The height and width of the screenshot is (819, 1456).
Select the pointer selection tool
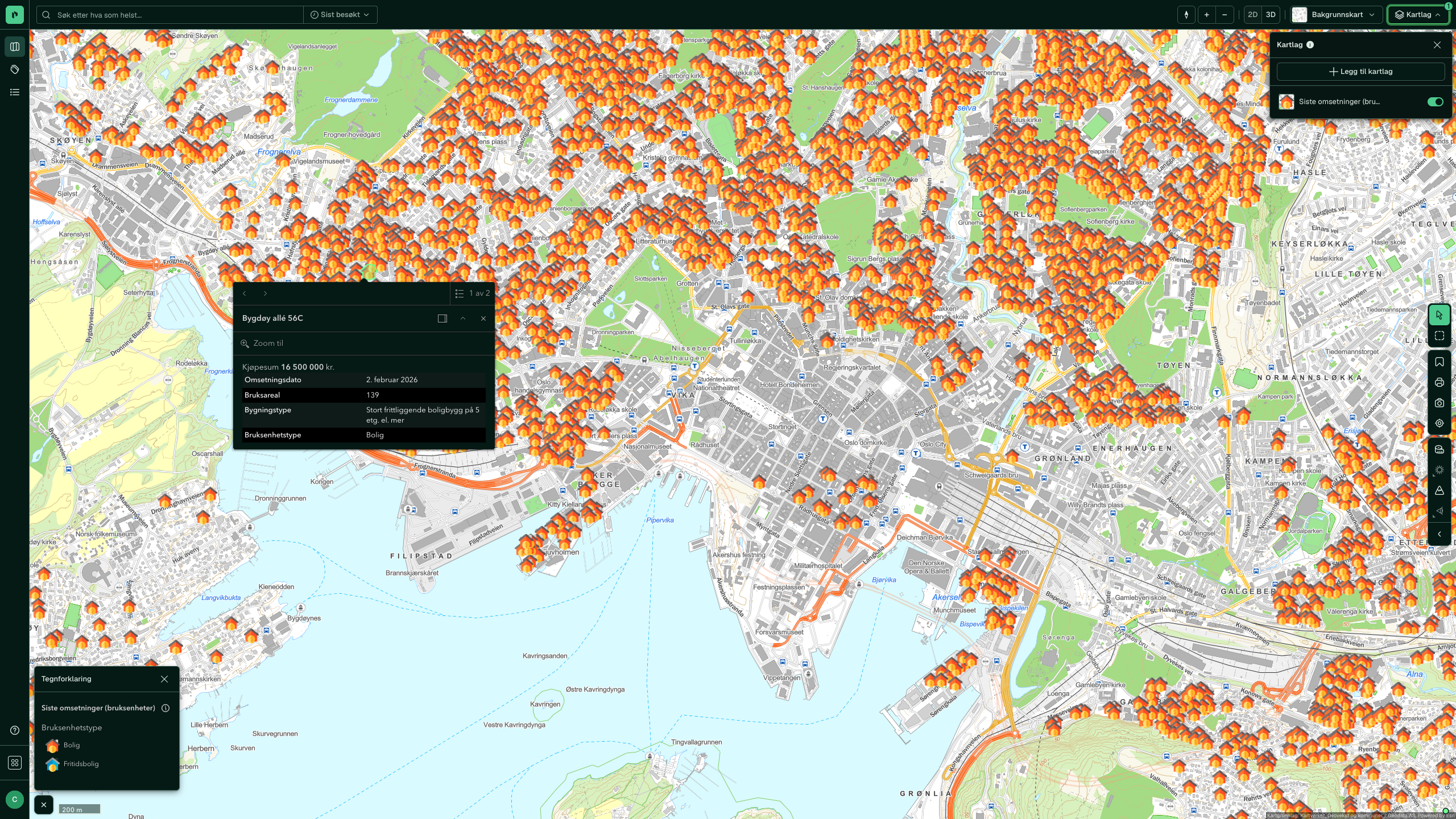[x=1440, y=315]
